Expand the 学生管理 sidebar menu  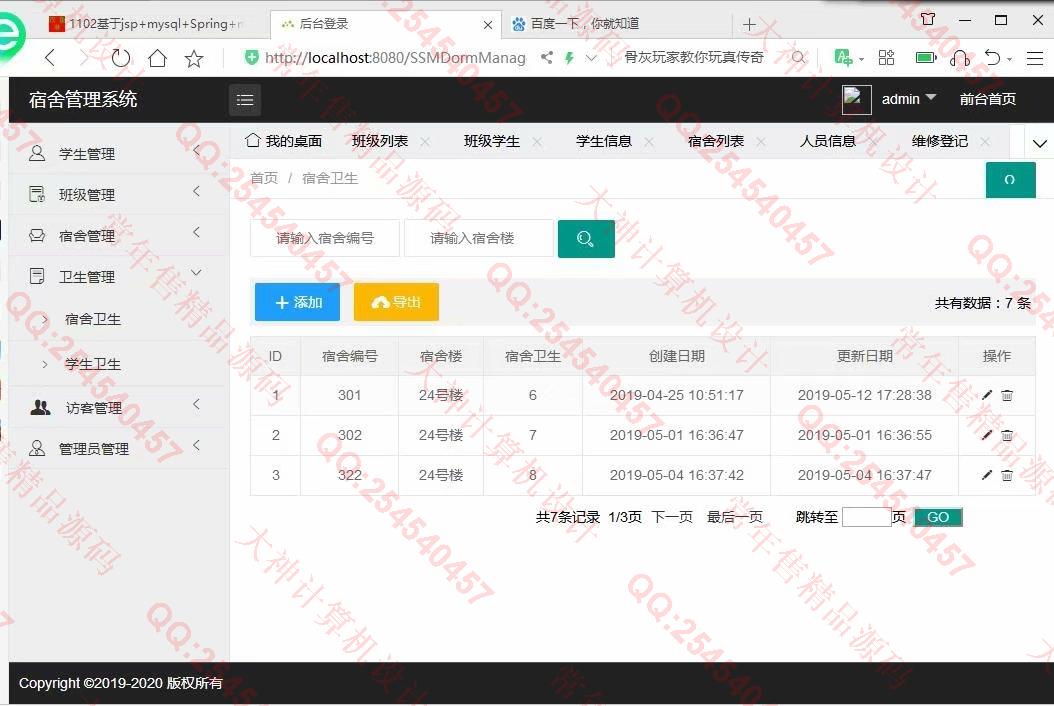click(x=119, y=154)
